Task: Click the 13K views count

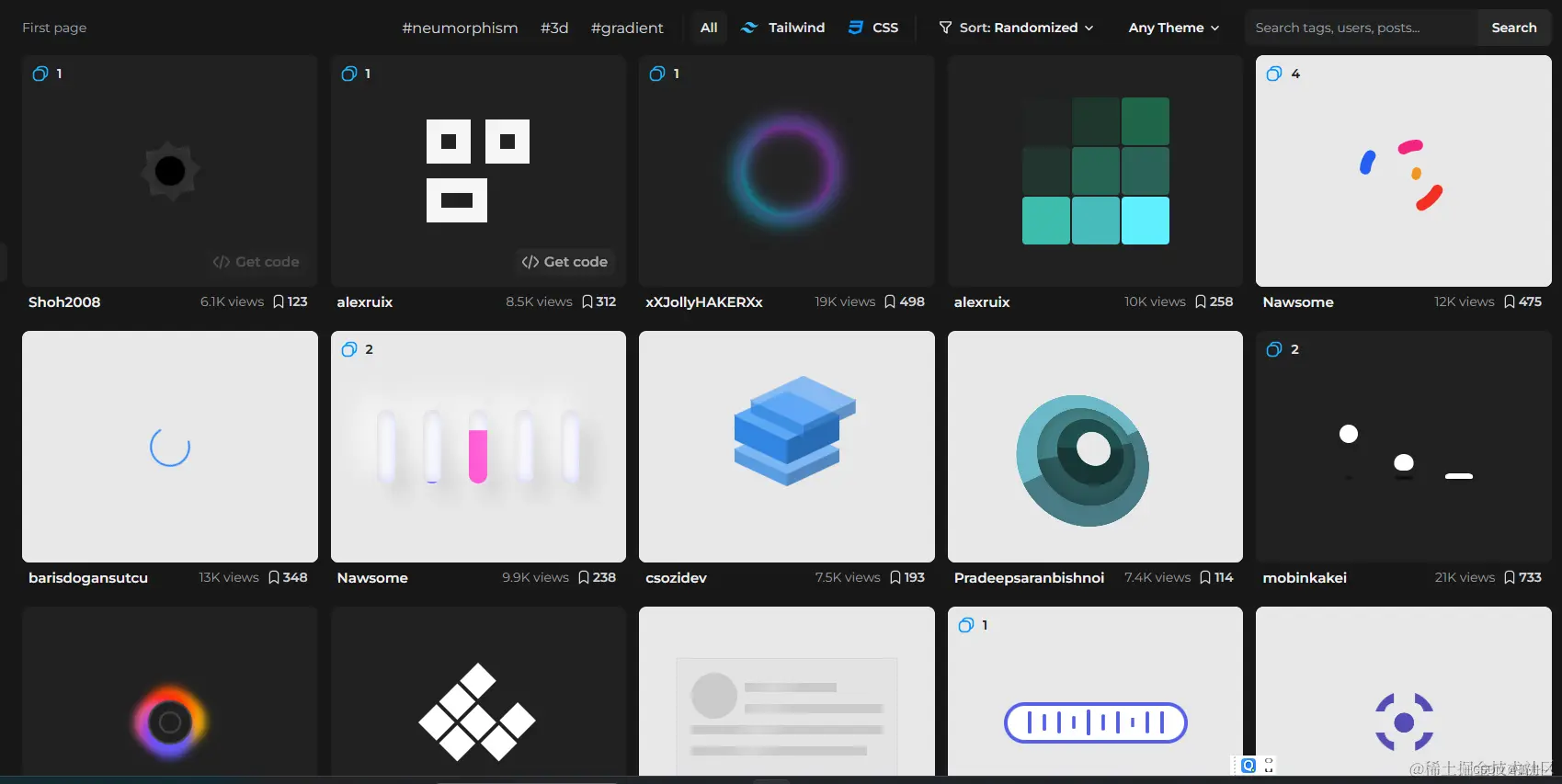Action: click(229, 577)
